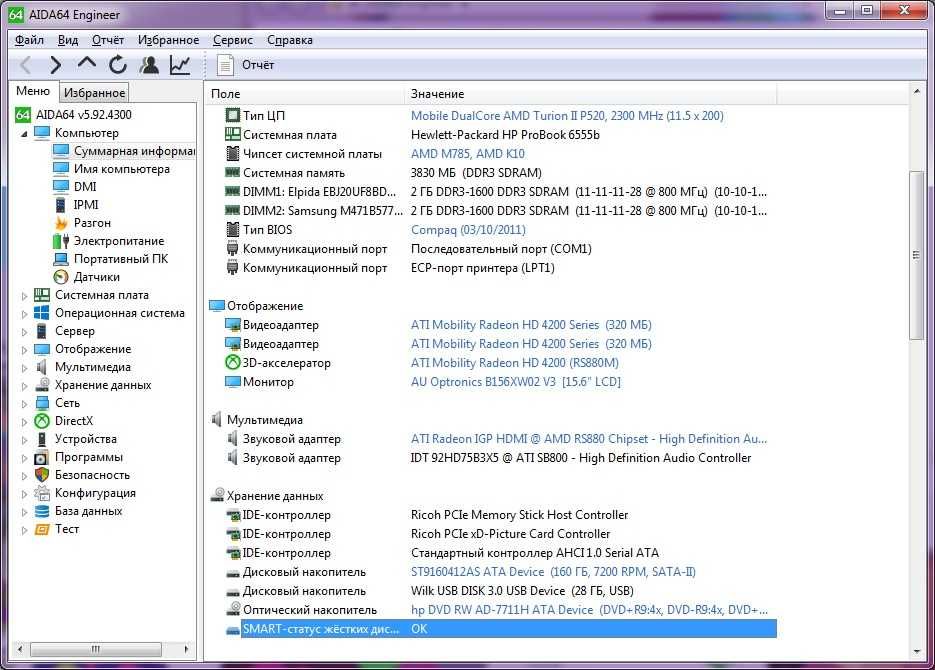Image resolution: width=935 pixels, height=670 pixels.
Task: Open the Справка menu
Action: (x=290, y=40)
